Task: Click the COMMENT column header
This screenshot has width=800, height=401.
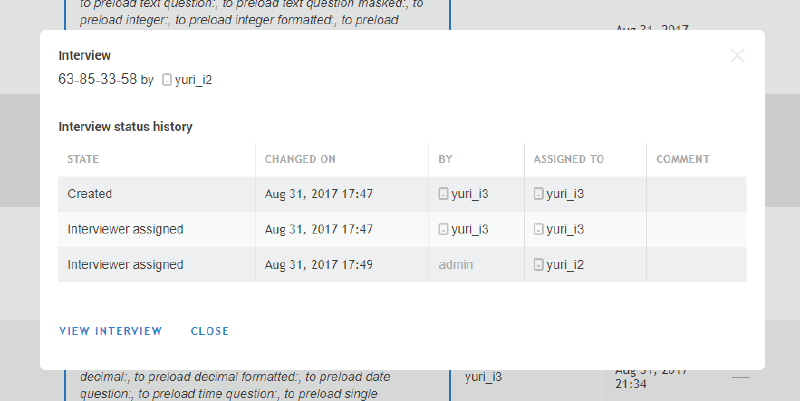Action: pos(683,159)
